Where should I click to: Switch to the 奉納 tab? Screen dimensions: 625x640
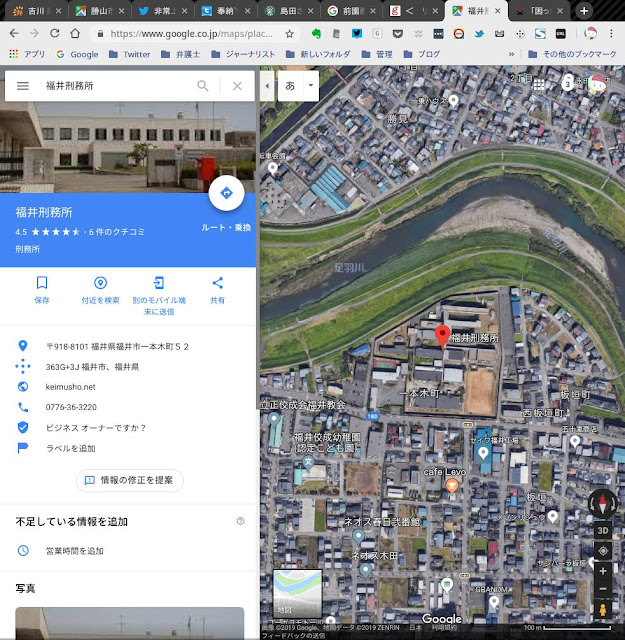click(x=225, y=11)
